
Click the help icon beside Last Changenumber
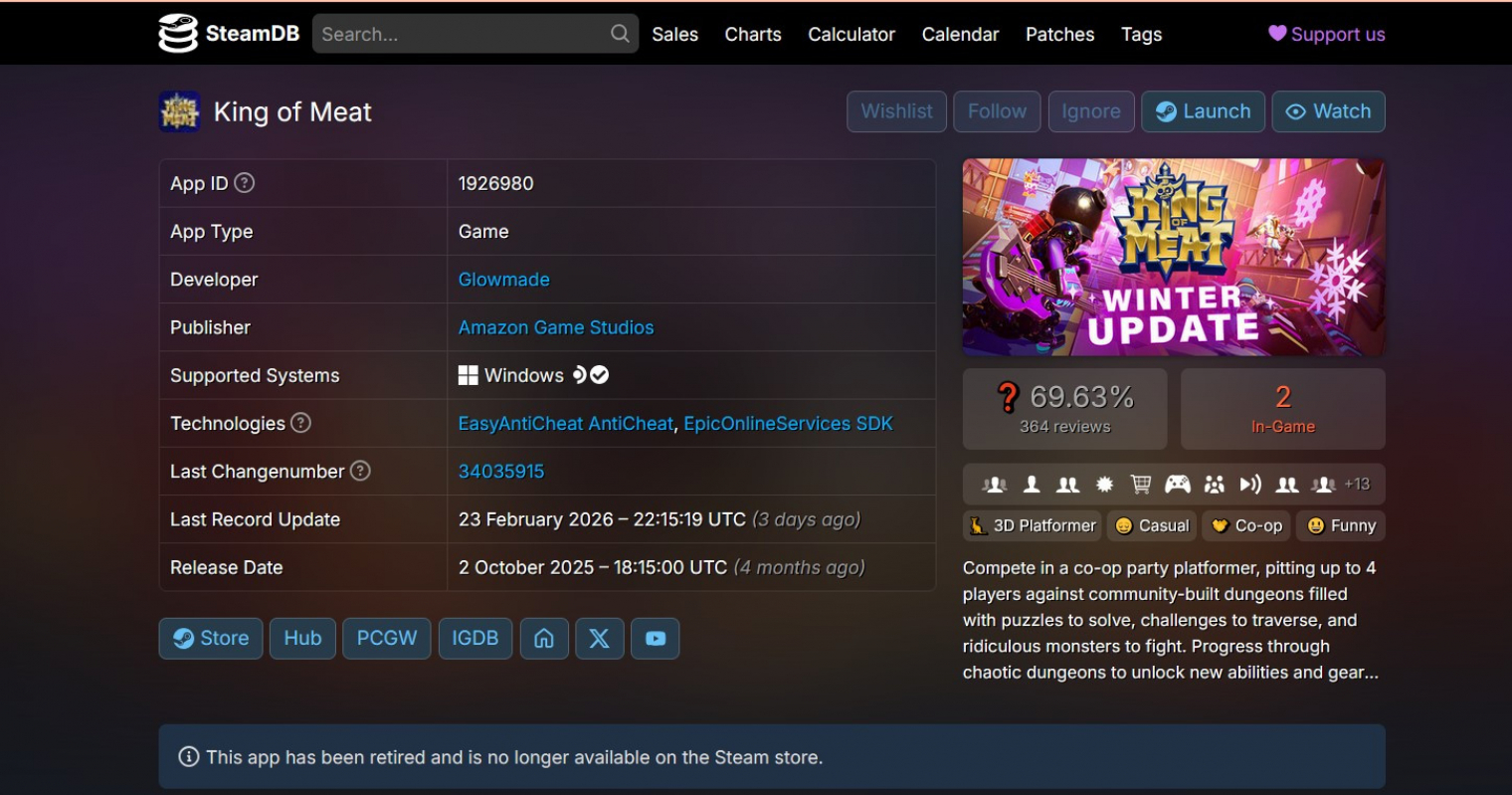click(360, 471)
